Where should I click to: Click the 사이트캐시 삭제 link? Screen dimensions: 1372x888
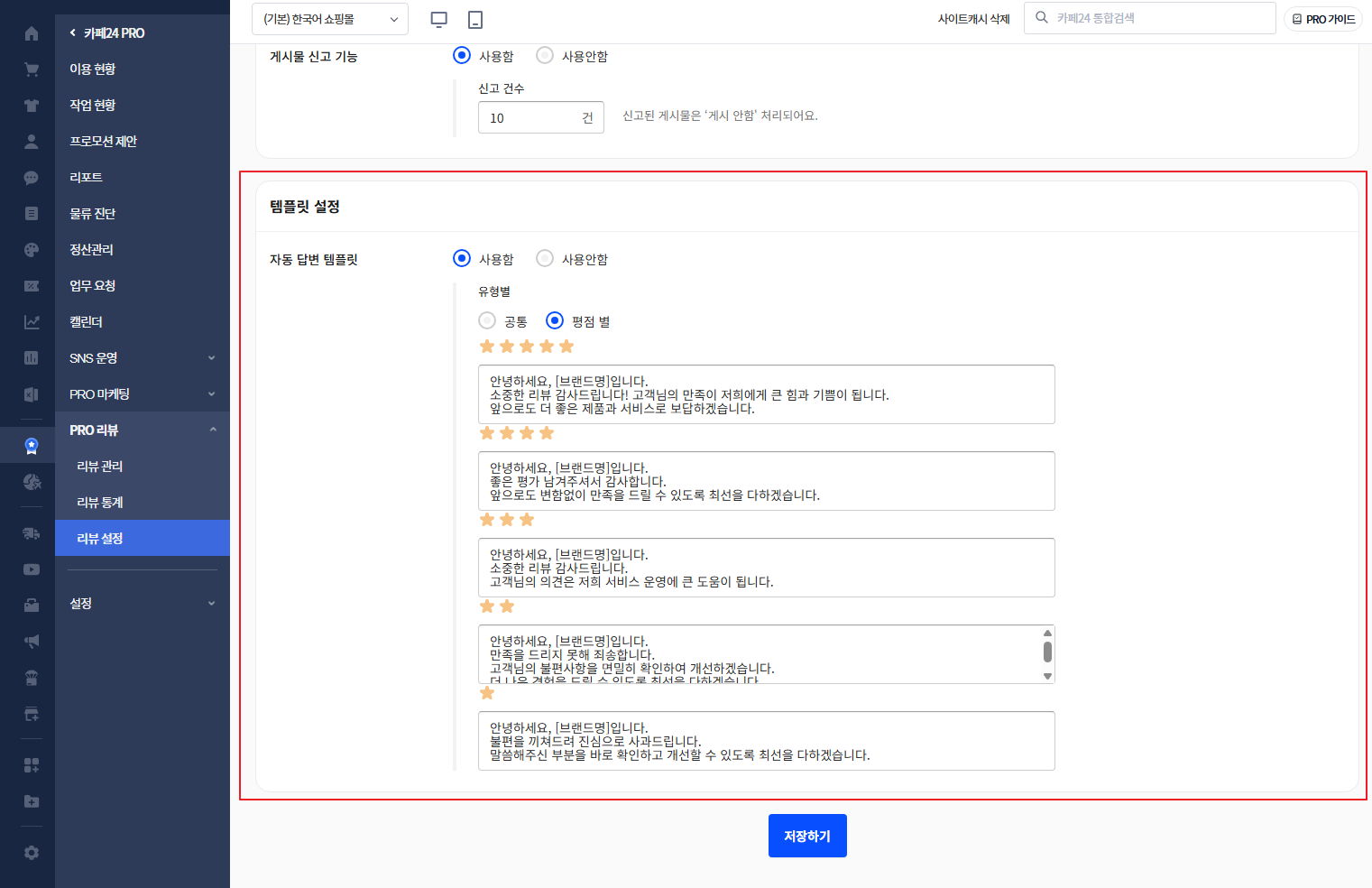tap(973, 19)
